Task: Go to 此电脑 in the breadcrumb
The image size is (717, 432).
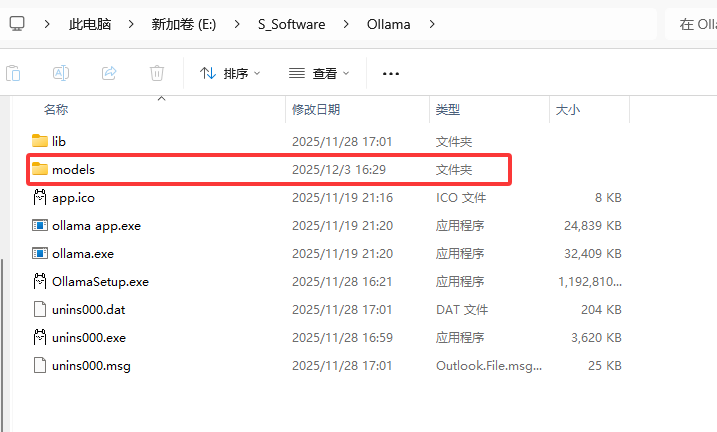Action: click(x=90, y=24)
